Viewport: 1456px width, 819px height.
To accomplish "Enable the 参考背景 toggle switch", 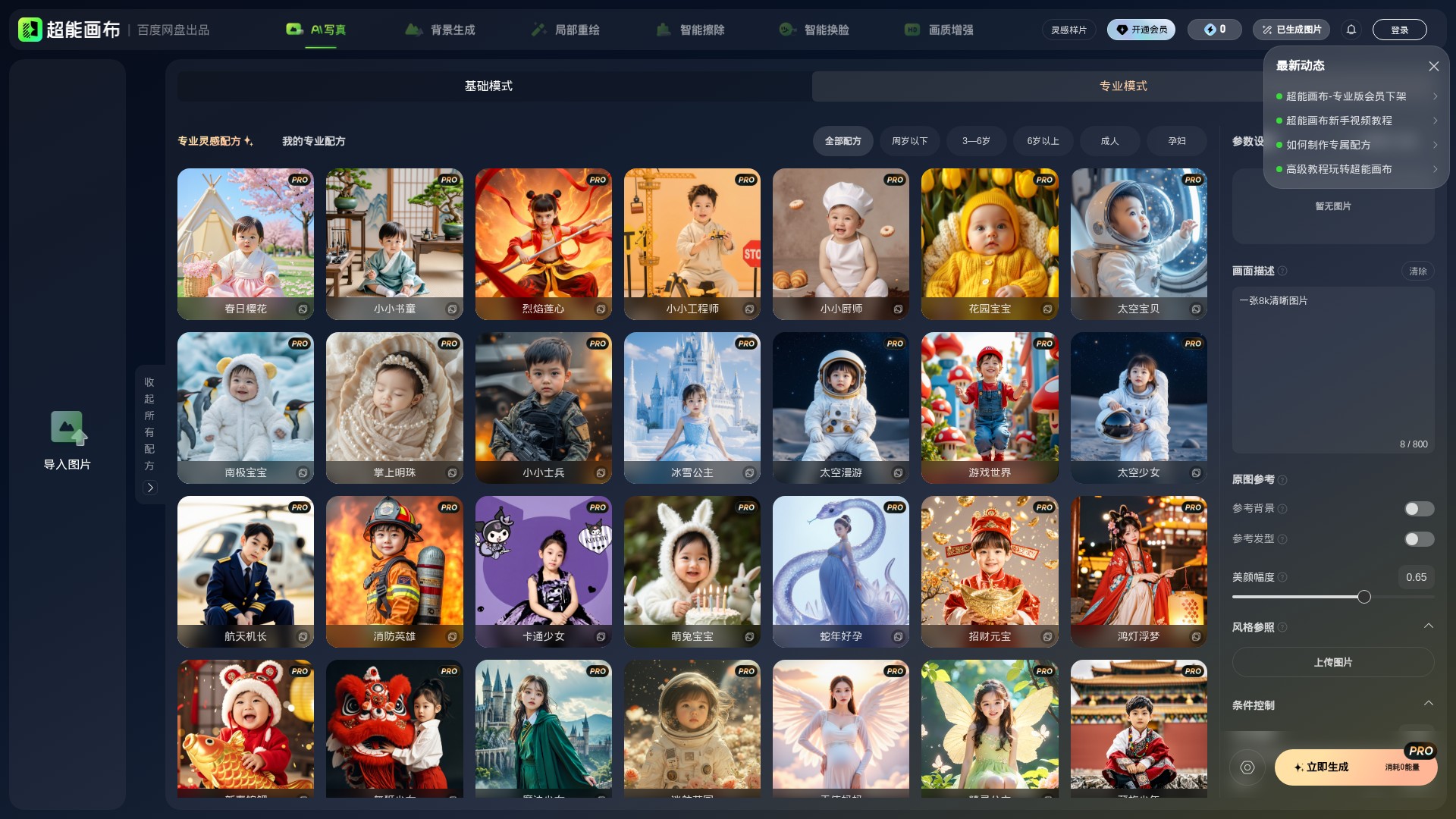I will [x=1418, y=509].
